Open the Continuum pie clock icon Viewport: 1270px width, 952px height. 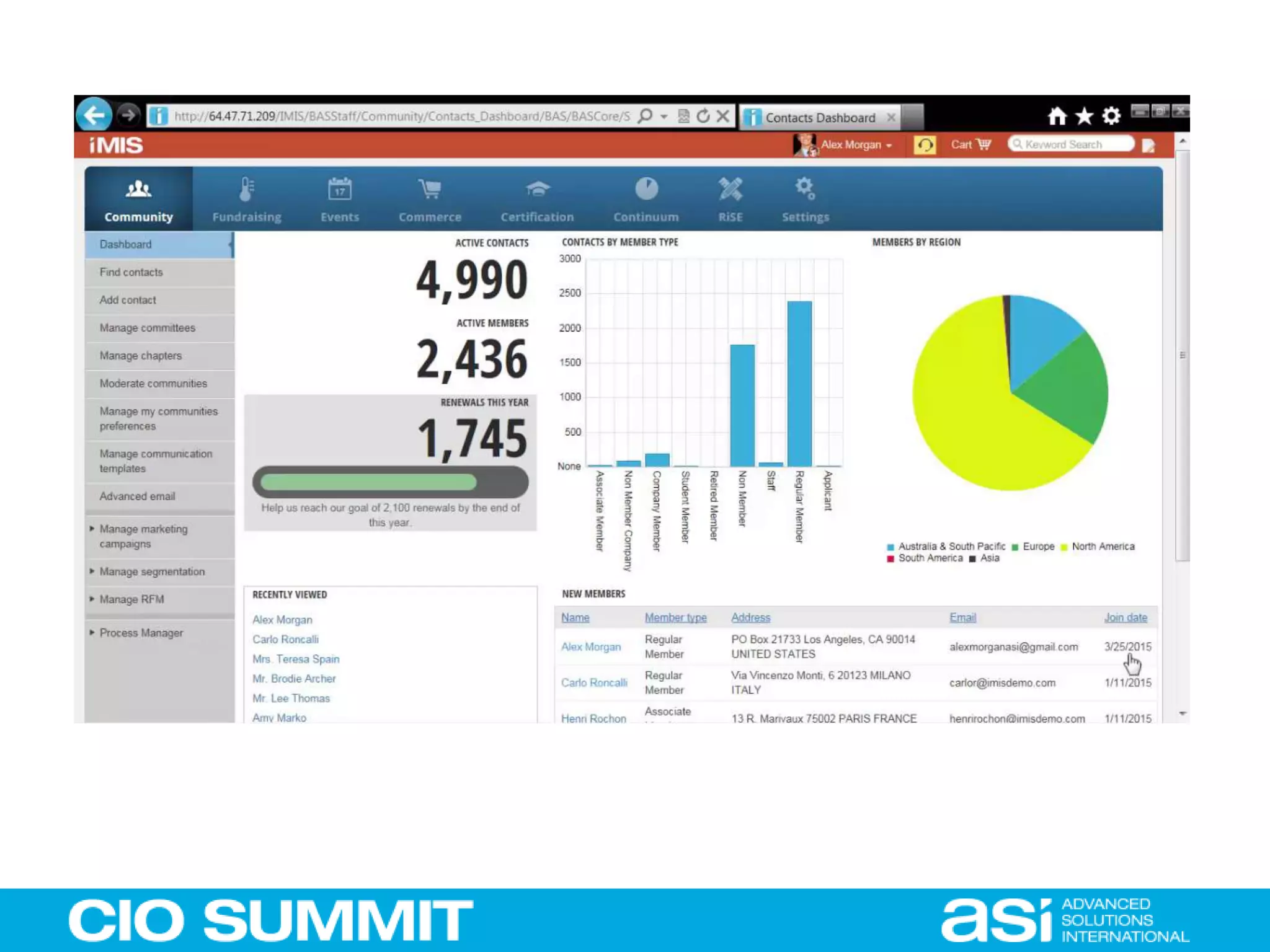(646, 190)
